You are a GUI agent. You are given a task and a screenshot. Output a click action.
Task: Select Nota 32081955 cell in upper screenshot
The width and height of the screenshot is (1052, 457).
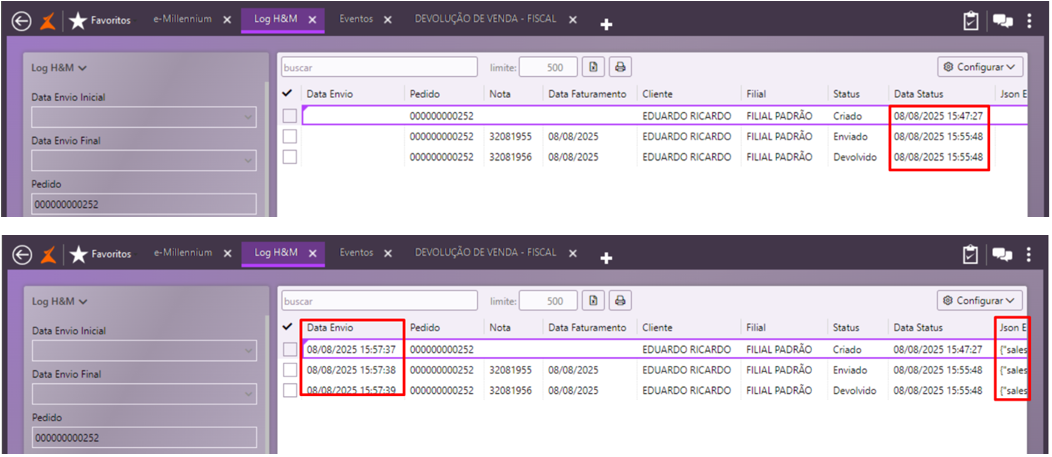[511, 136]
